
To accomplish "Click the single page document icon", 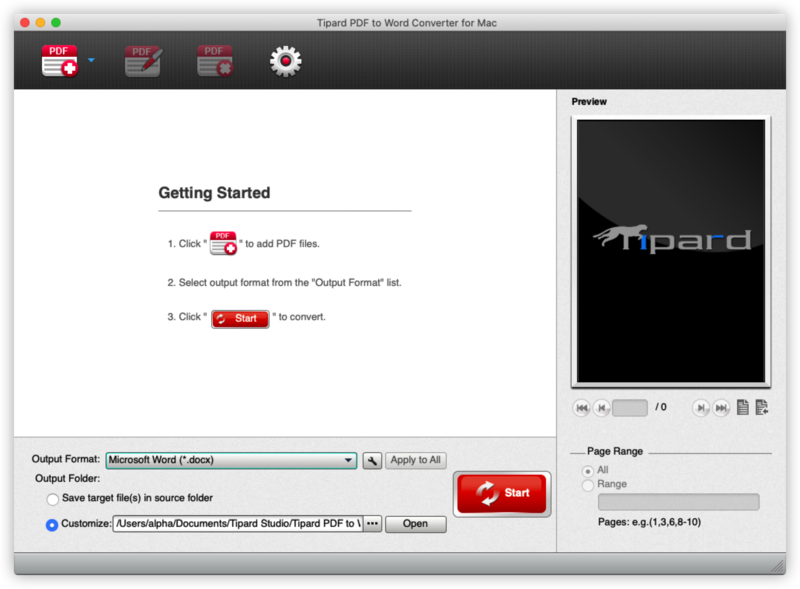I will 743,407.
